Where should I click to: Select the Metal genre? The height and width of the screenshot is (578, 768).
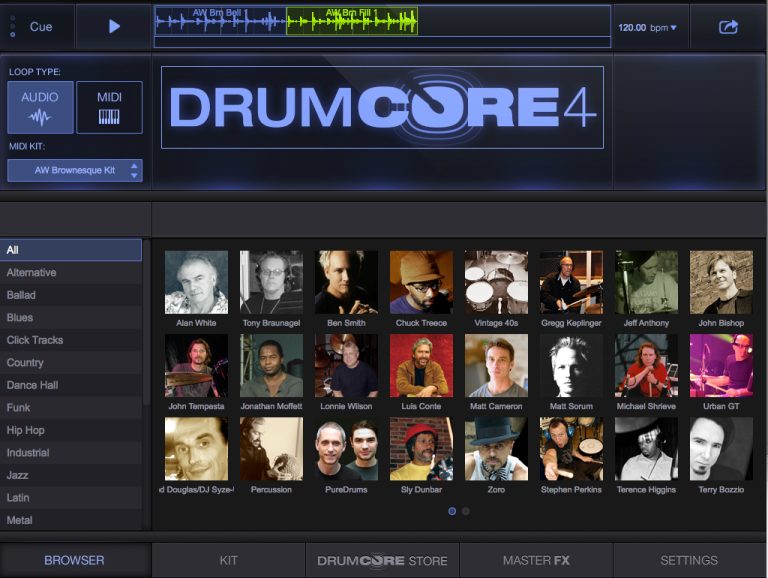[x=71, y=520]
